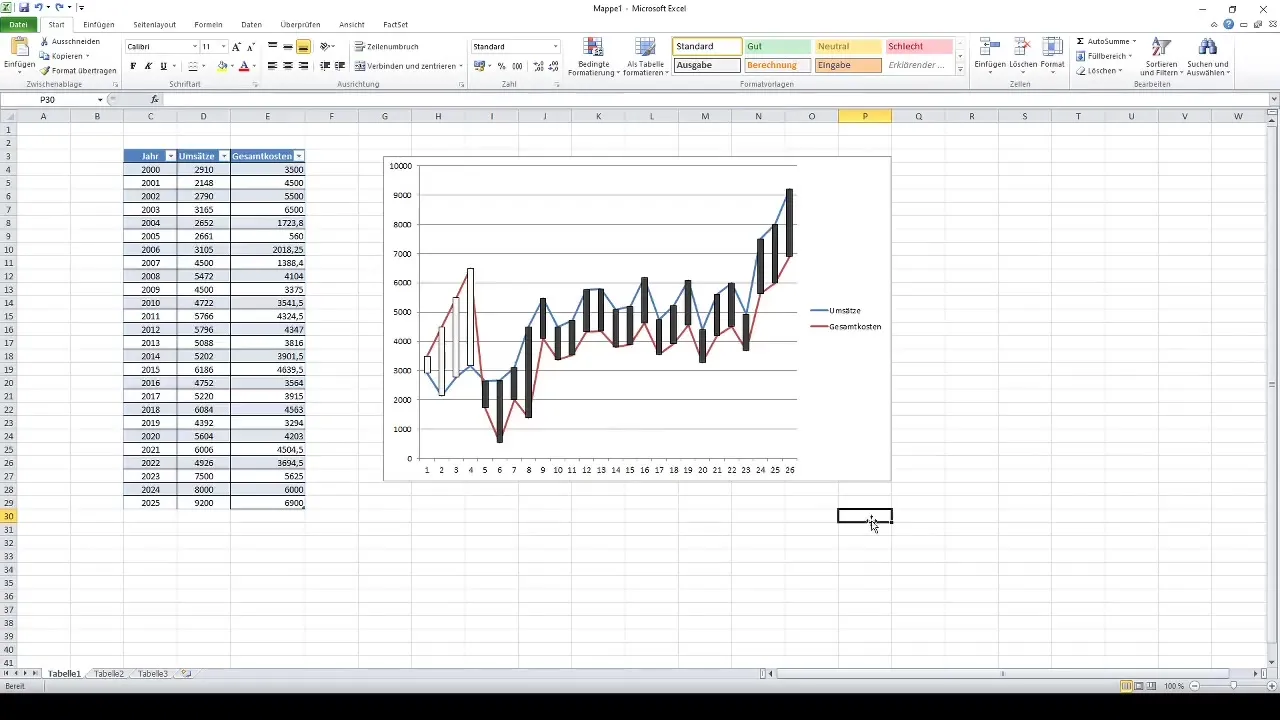Screen dimensions: 1280x720
Task: Toggle highlighted bottom vertical alignment
Action: coord(303,47)
